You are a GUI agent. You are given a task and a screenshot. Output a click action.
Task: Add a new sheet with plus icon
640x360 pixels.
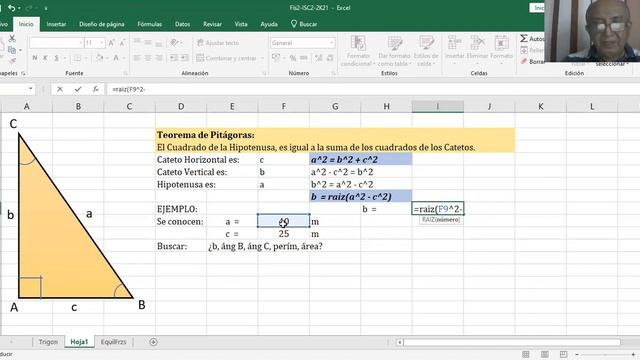click(153, 342)
